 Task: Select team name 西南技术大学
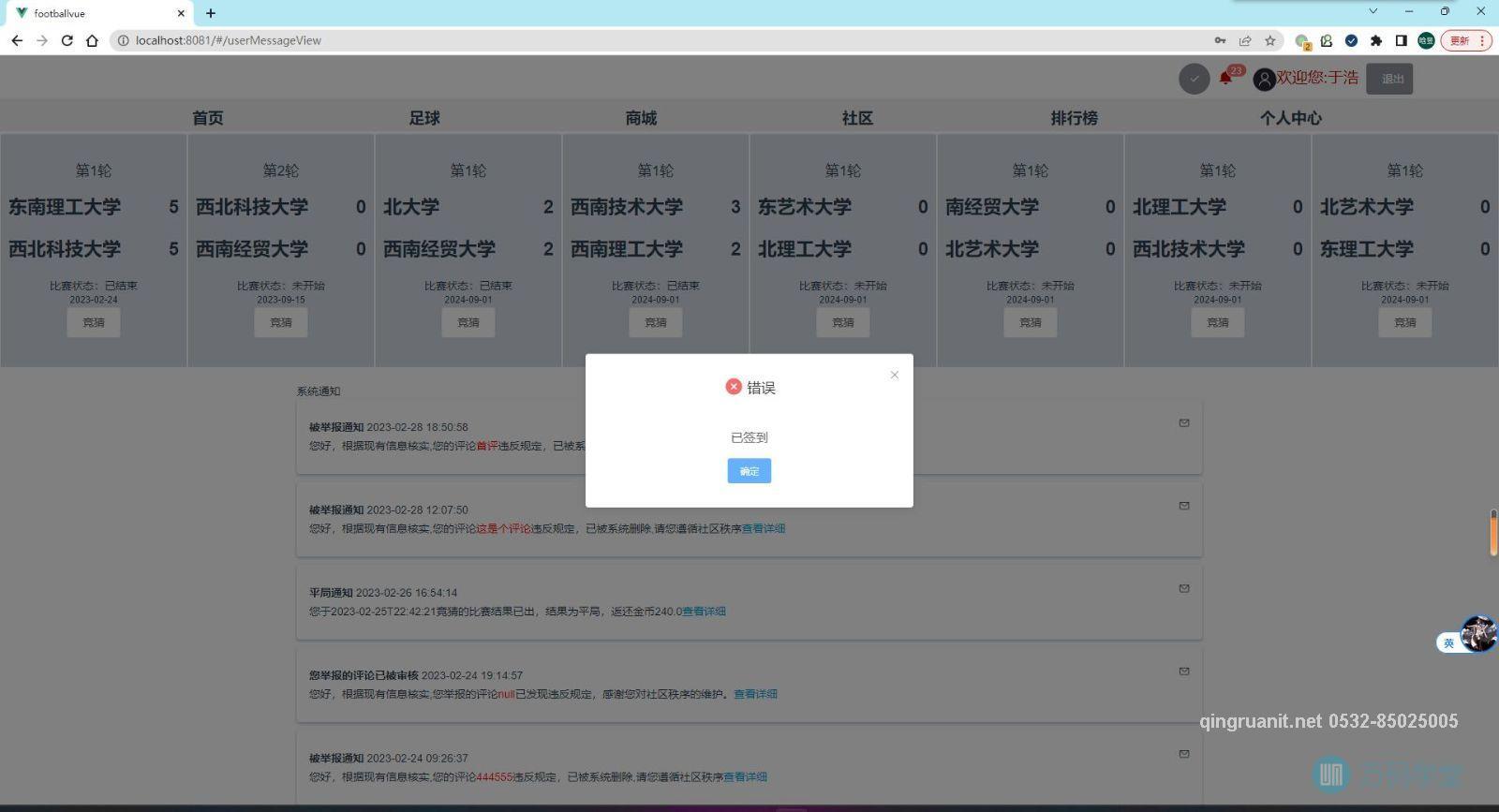point(627,207)
